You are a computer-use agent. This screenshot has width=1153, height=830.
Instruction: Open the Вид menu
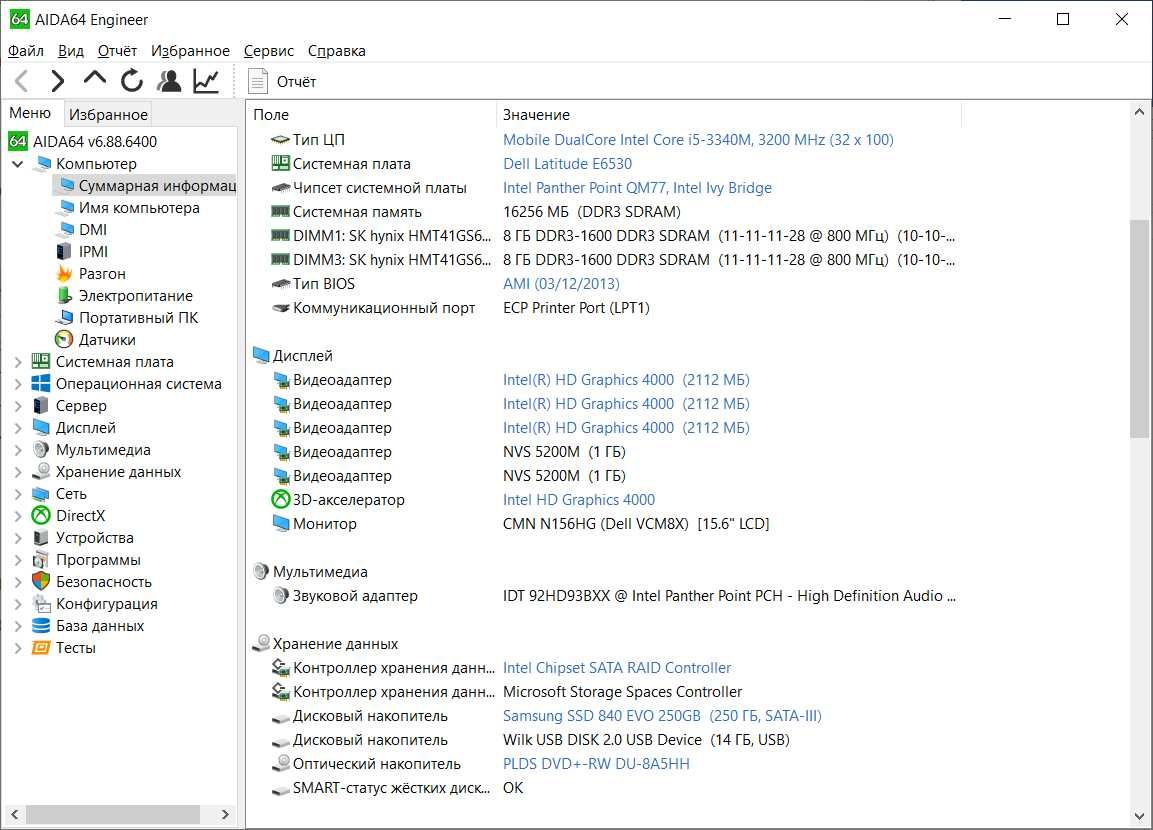71,51
